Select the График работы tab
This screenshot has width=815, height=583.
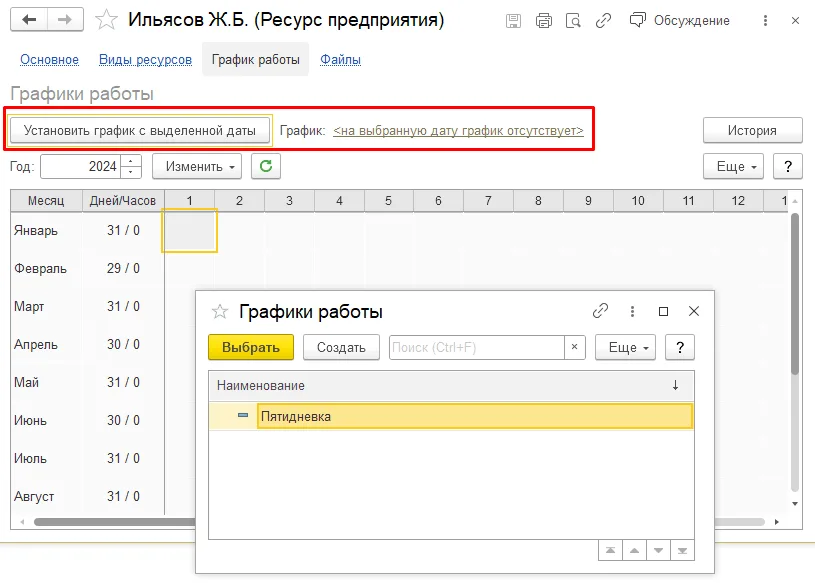click(x=255, y=60)
